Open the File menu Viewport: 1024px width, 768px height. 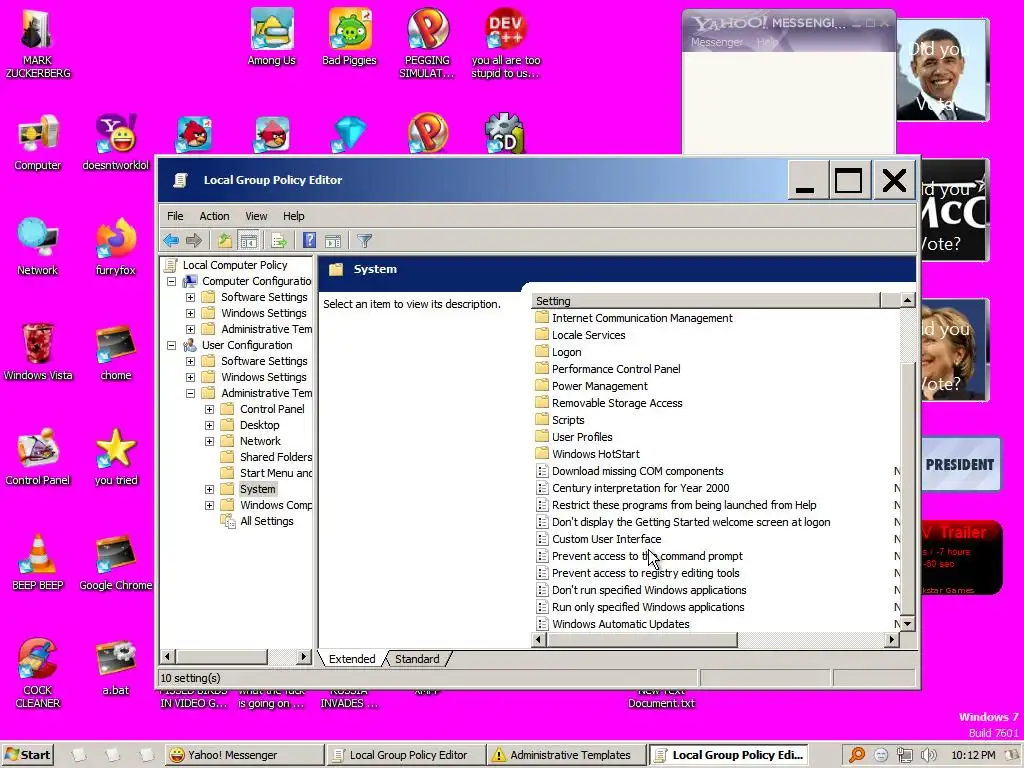[x=175, y=216]
